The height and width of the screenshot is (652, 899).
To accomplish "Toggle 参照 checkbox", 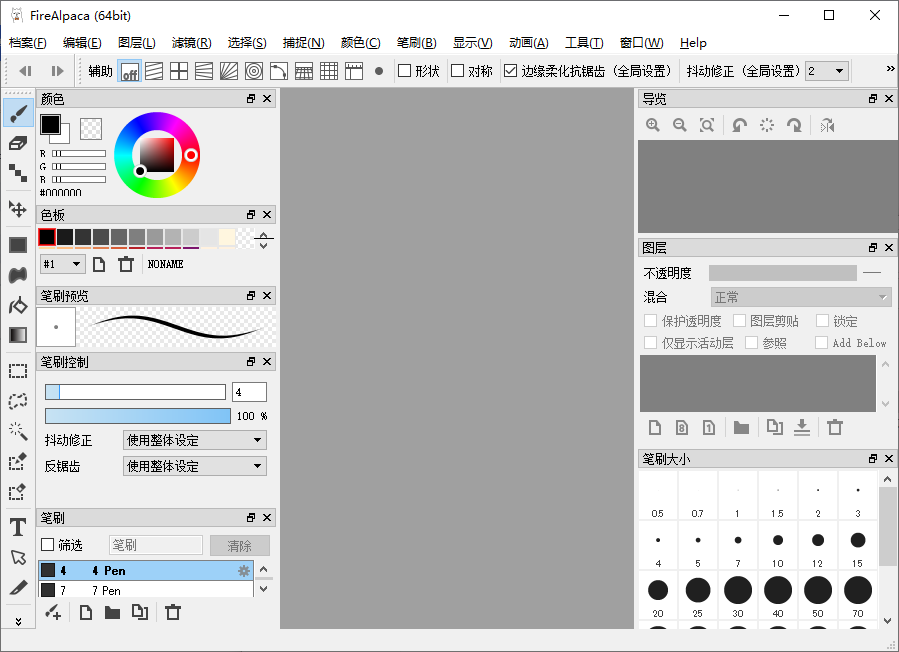I will [751, 342].
